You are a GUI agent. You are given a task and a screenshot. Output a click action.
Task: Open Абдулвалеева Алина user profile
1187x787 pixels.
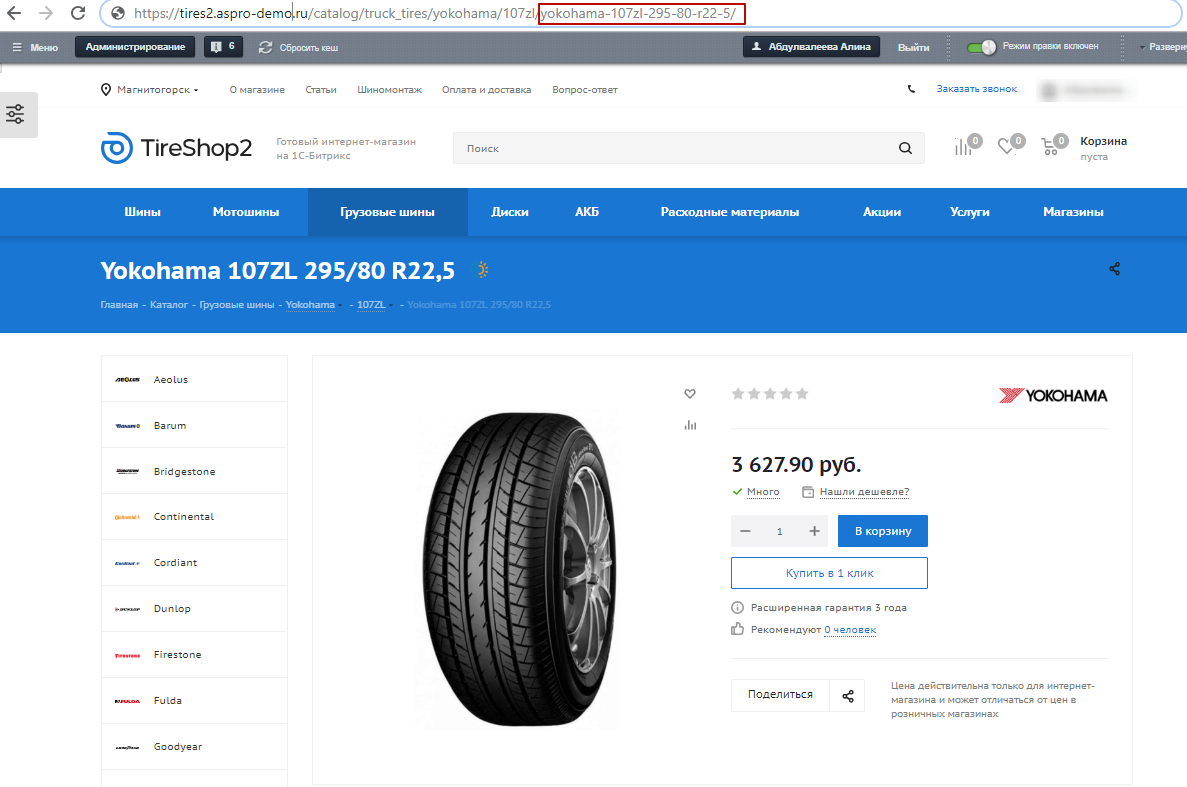(812, 47)
